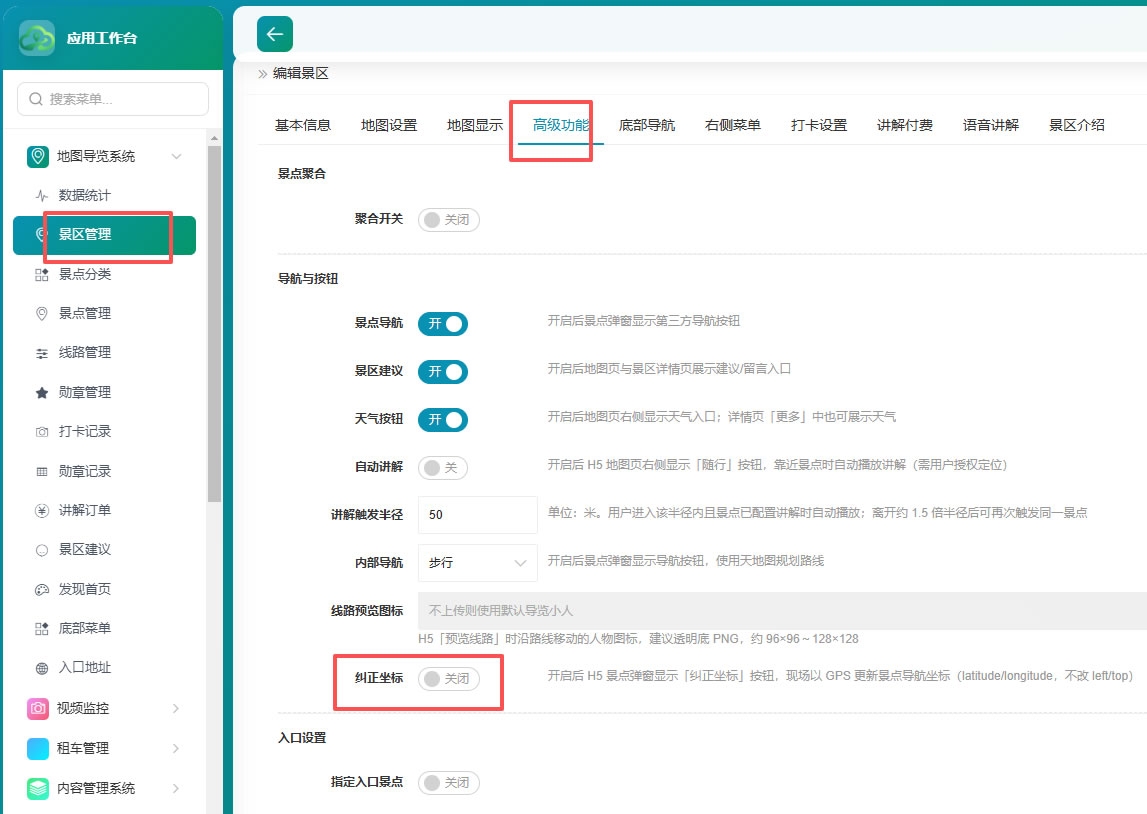Click the 数据统计 pulse icon
Viewport: 1147px width, 814px height.
(x=42, y=195)
